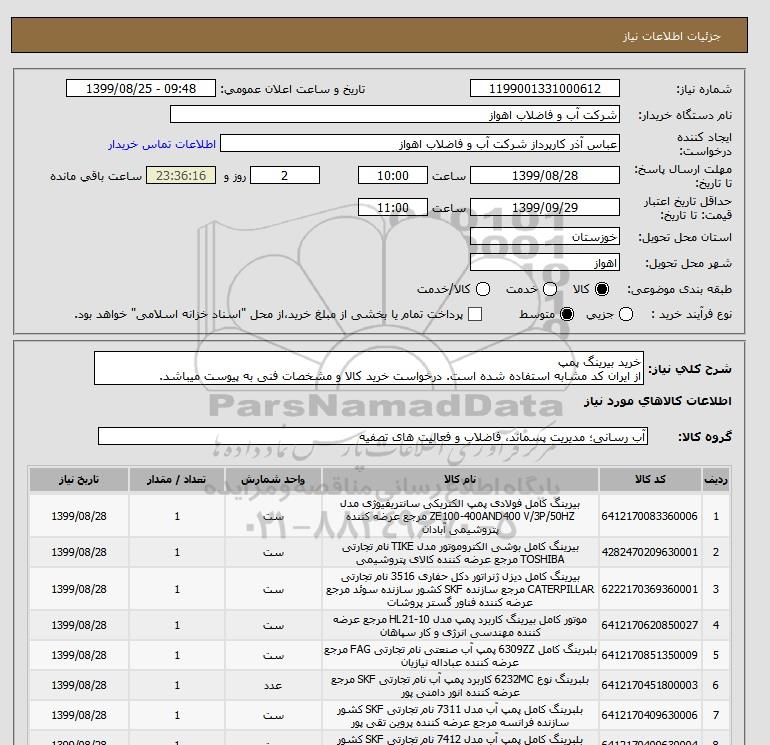
Task: Select product code 6412170851350009
Action: (650, 655)
